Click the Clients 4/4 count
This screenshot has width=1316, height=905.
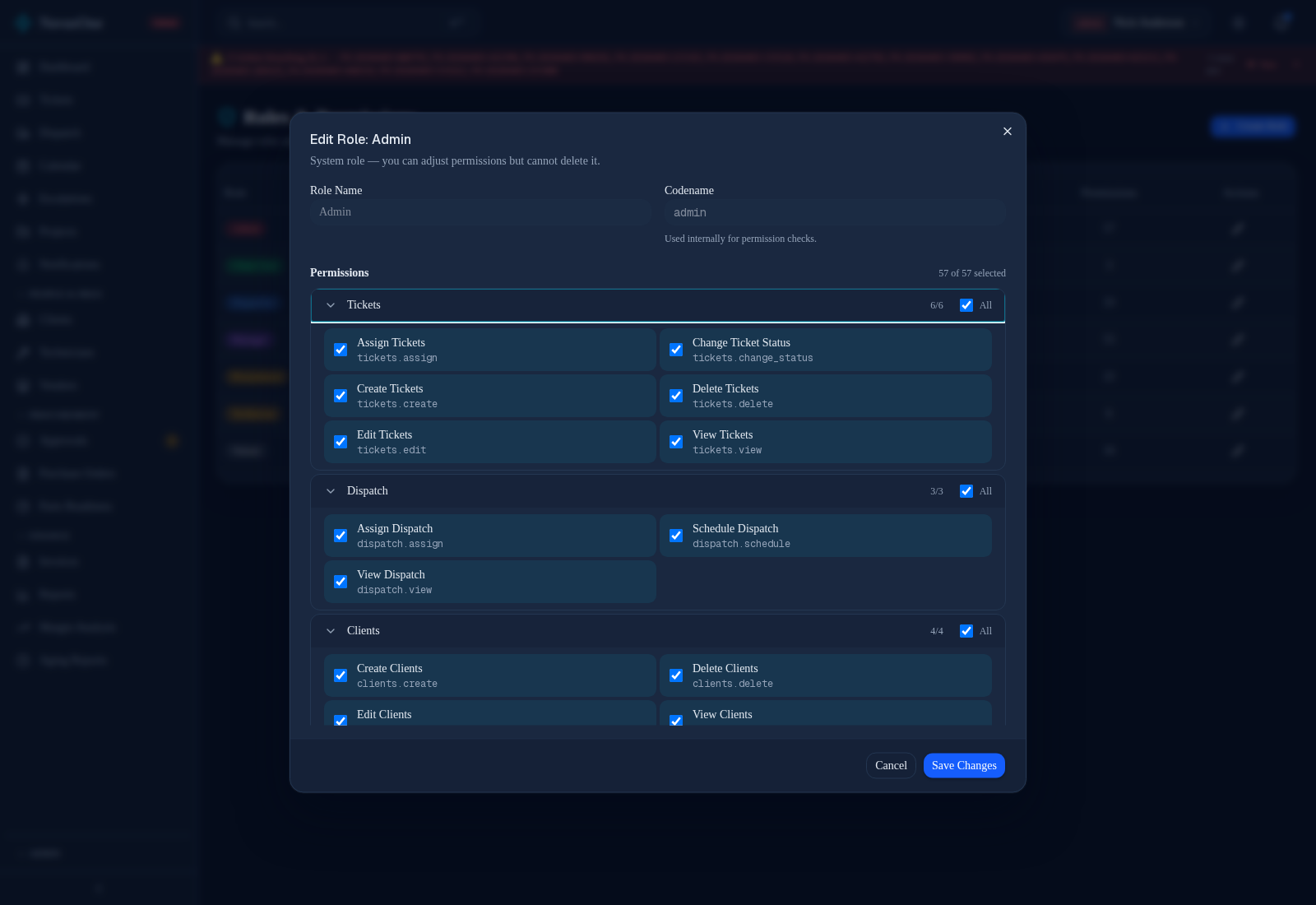coord(937,631)
